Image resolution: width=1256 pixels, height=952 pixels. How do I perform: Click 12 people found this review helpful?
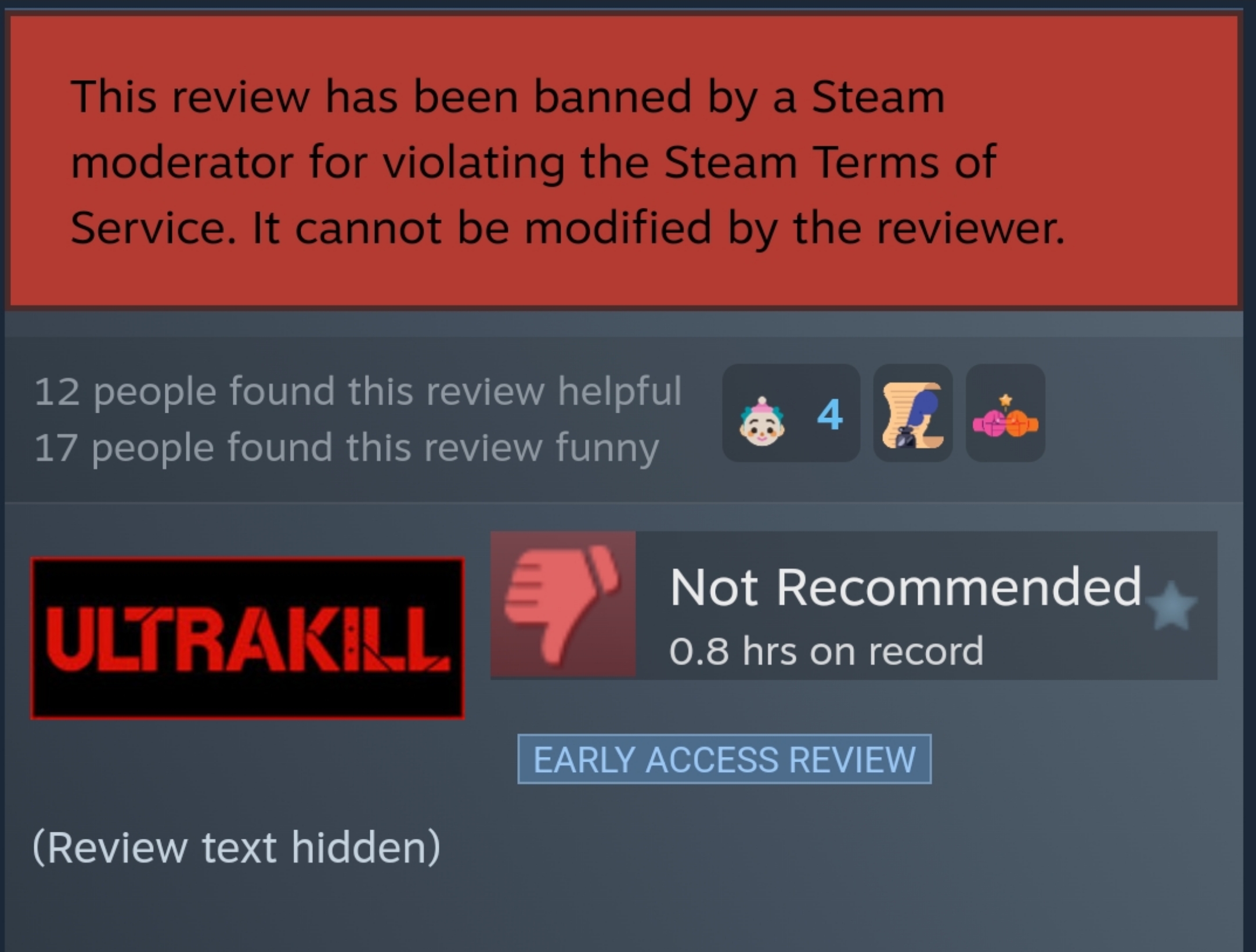coord(358,392)
